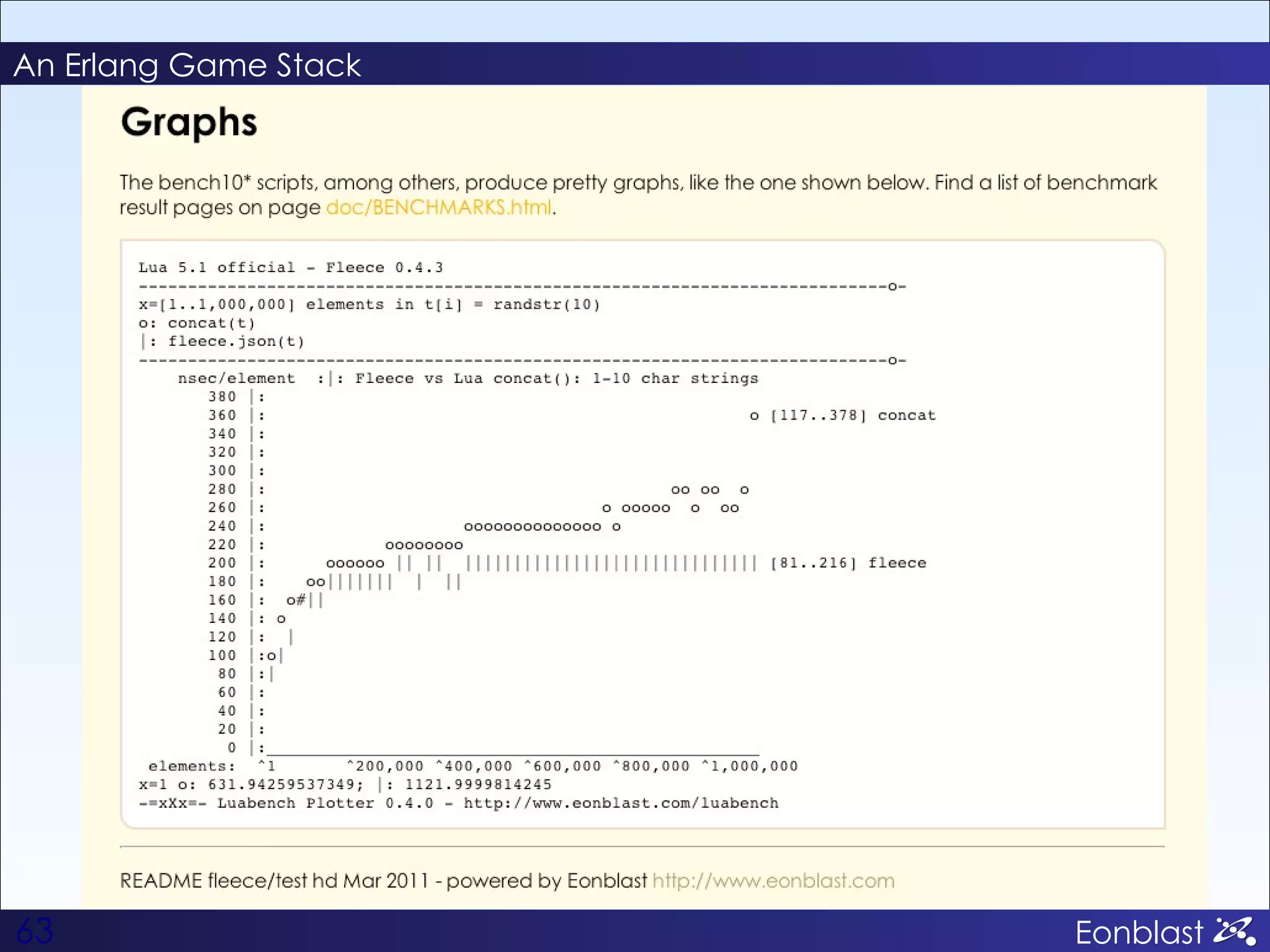Select the 'An Erlang Game Stack' title
1270x952 pixels.
[187, 65]
